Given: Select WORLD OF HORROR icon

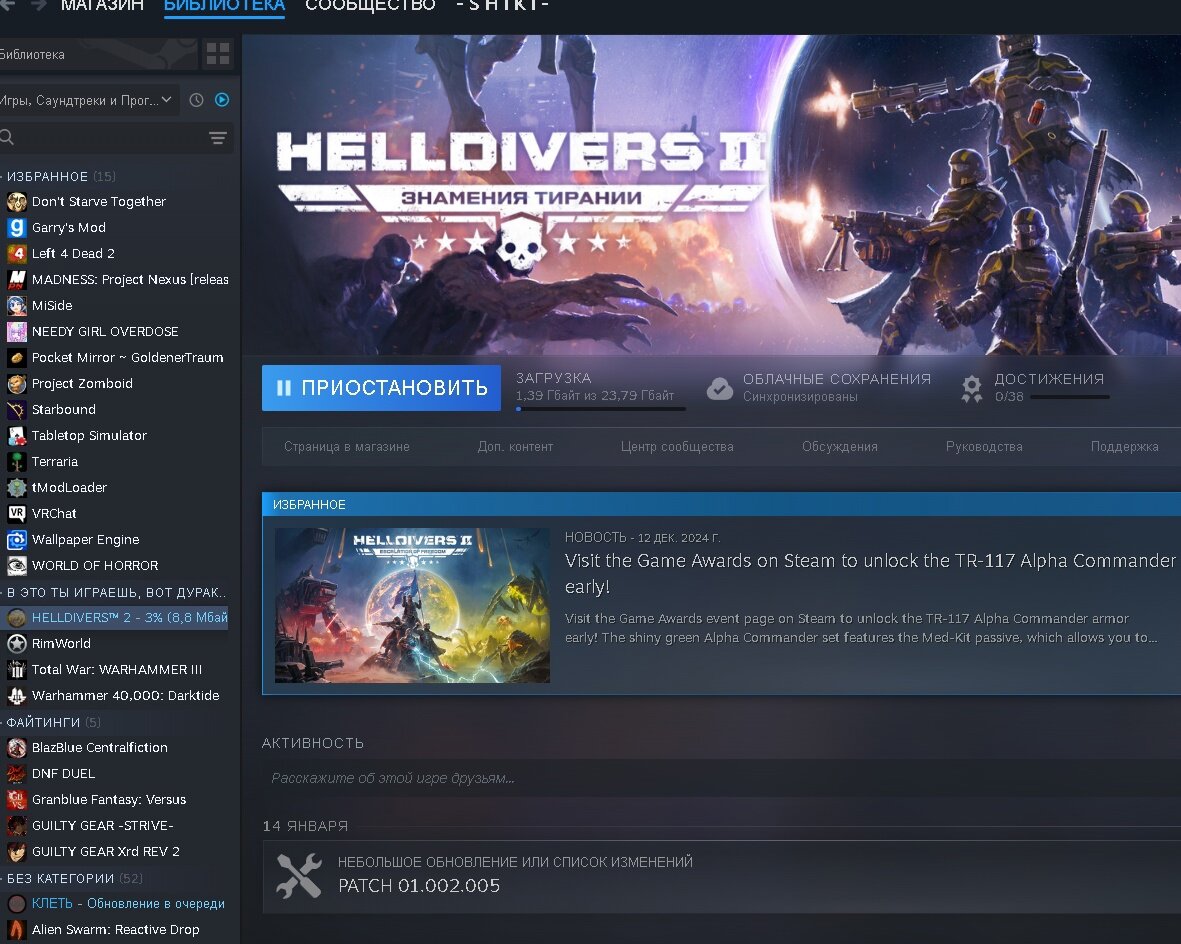Looking at the screenshot, I should pyautogui.click(x=17, y=565).
